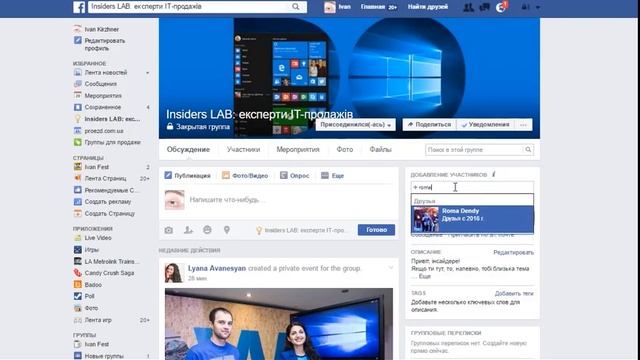The image size is (640, 360).
Task: Click Поделиться button on cover
Action: tap(429, 125)
